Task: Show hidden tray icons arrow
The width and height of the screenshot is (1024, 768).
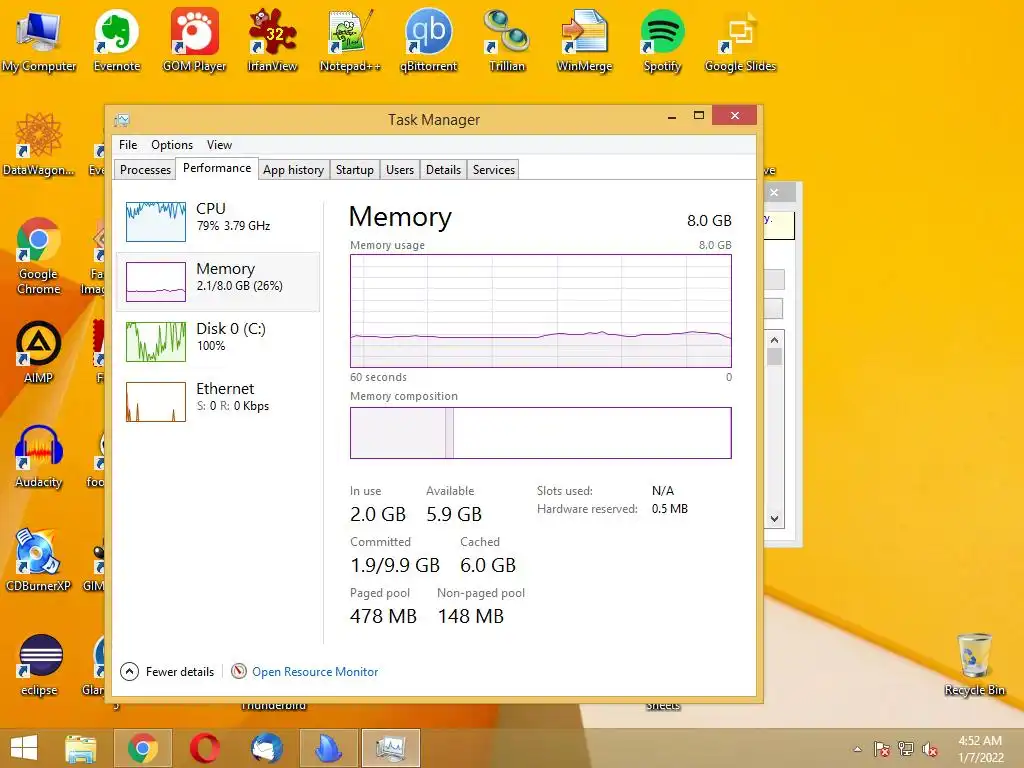Action: coord(857,749)
